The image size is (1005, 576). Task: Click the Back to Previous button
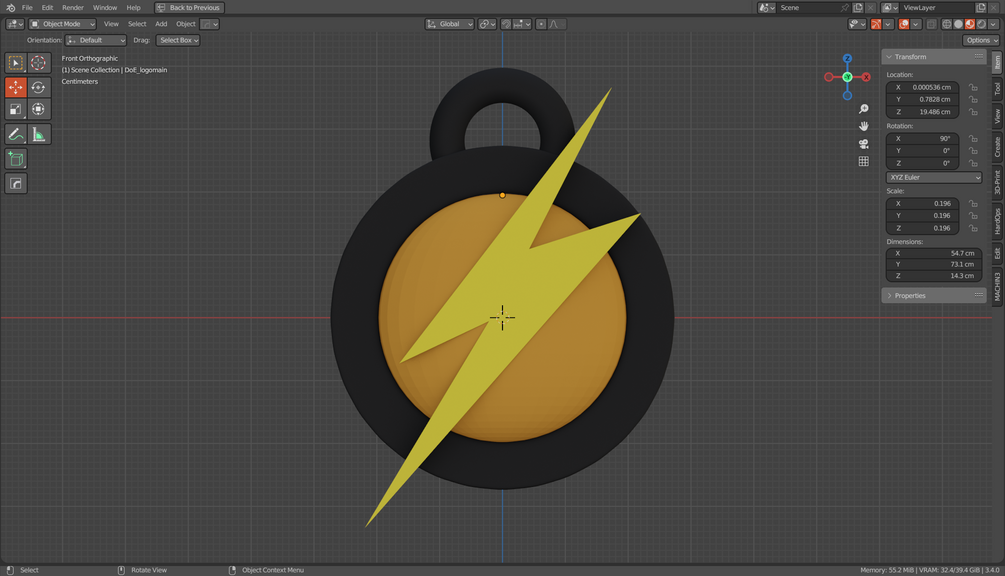pyautogui.click(x=189, y=8)
